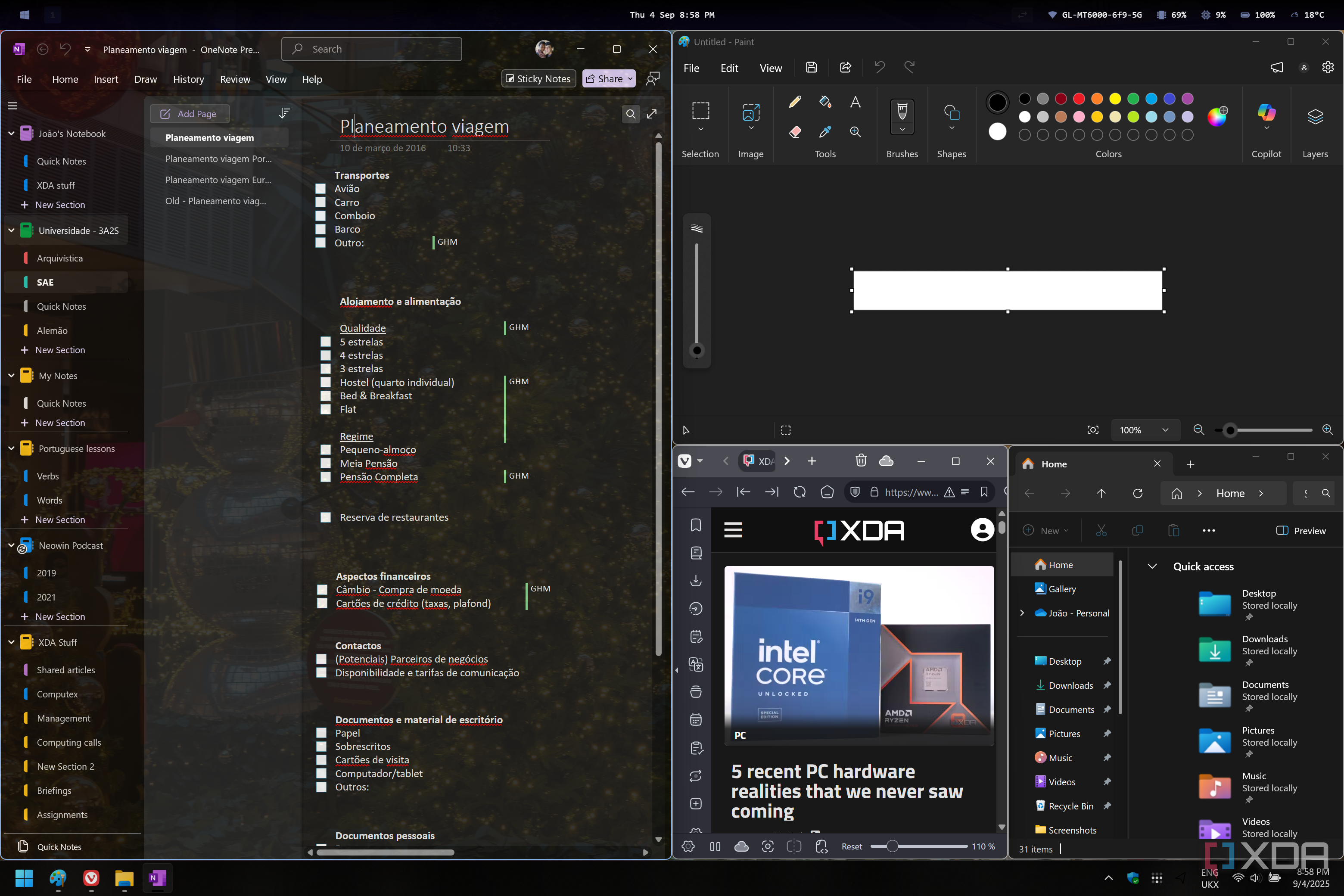This screenshot has height=896, width=1344.
Task: Choose the Eraser tool in Paint
Action: [795, 132]
